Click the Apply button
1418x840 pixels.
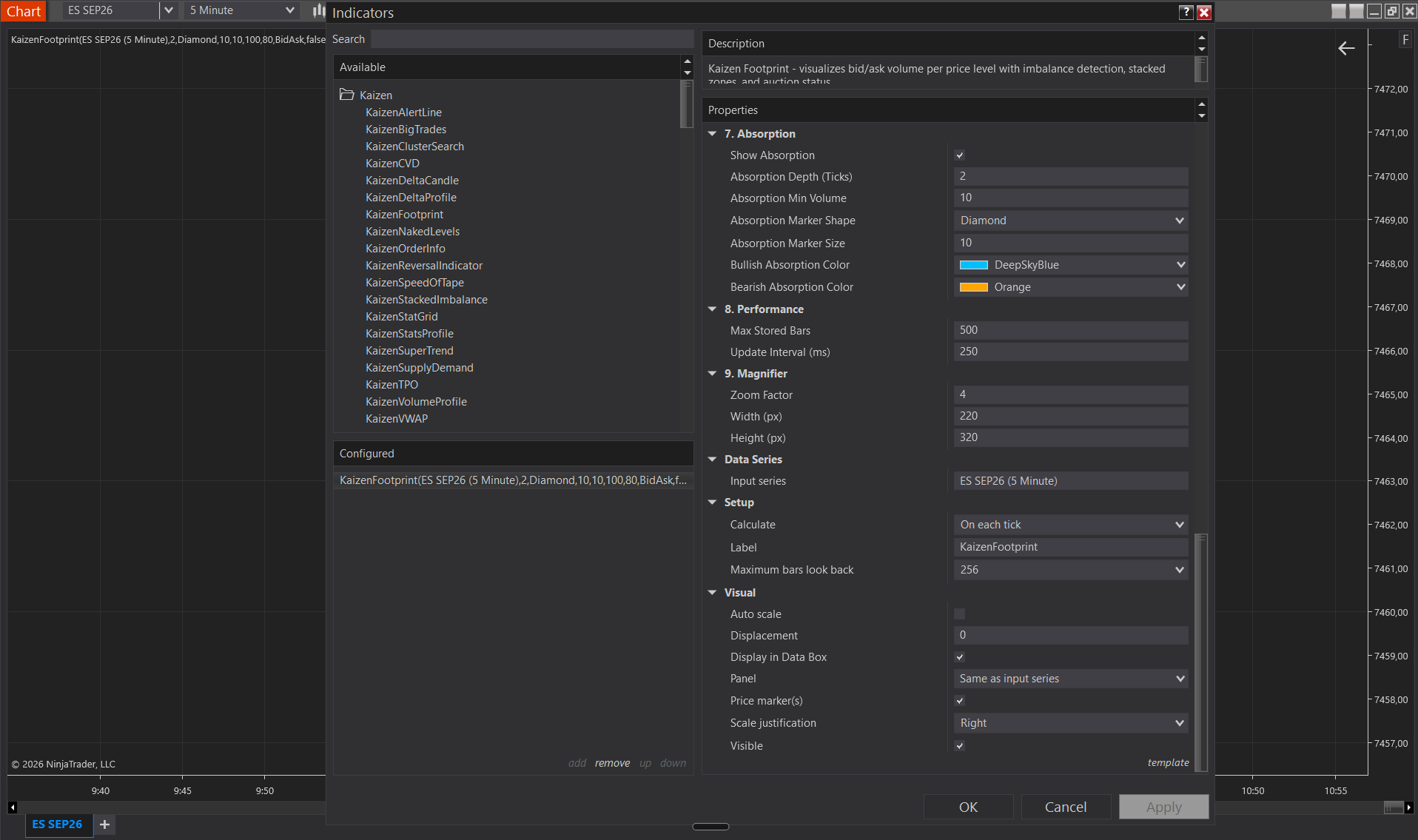[x=1163, y=807]
